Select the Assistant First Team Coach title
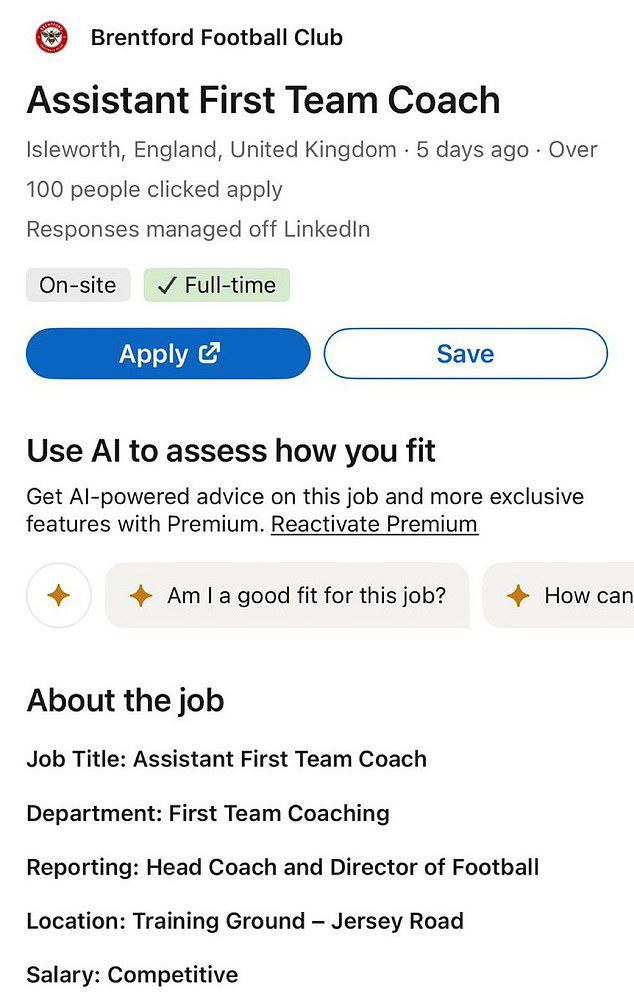This screenshot has width=634, height=1004. (x=264, y=100)
